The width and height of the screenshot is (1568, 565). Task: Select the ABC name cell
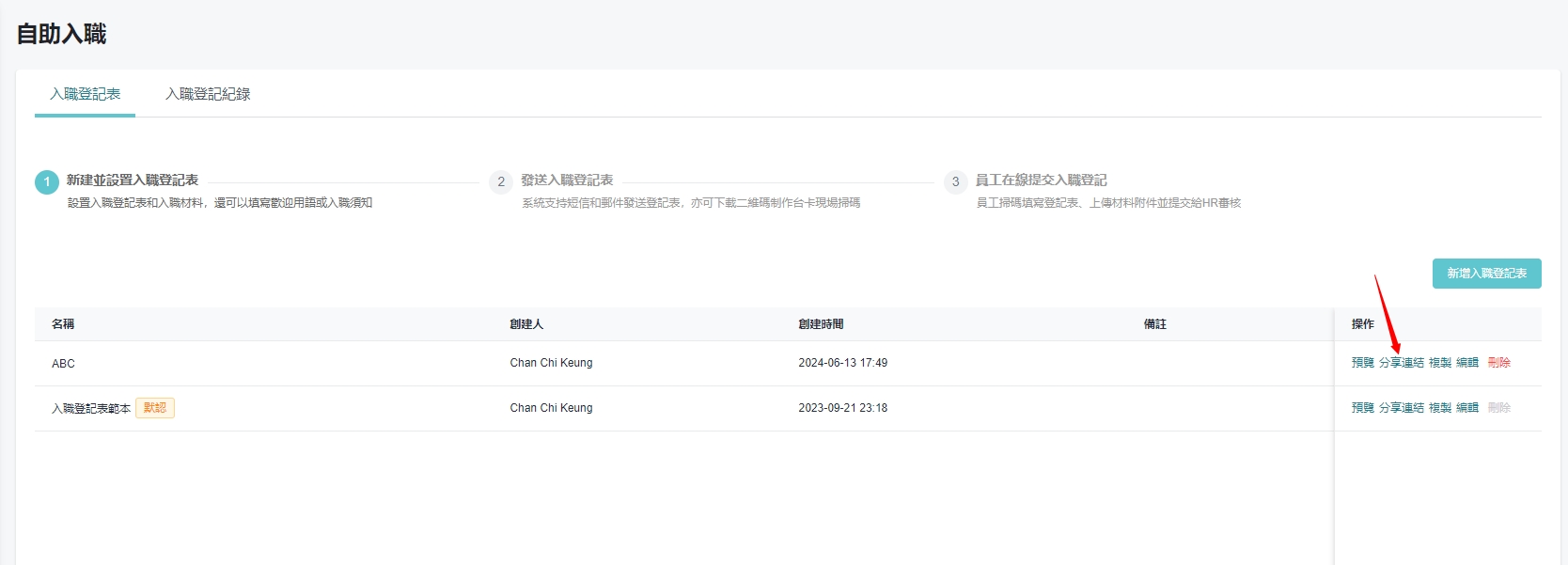[63, 364]
